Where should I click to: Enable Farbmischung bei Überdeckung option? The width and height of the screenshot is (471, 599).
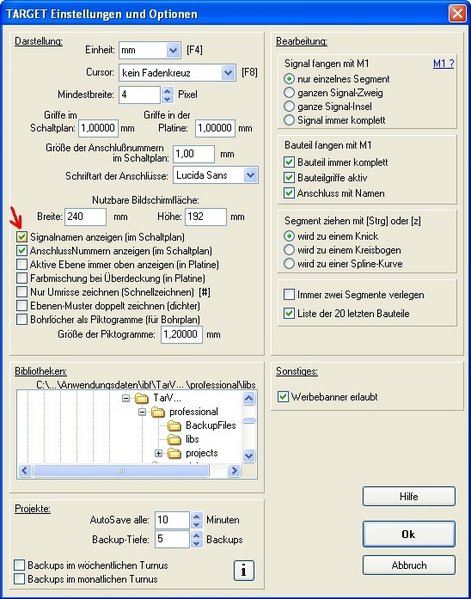[x=22, y=278]
